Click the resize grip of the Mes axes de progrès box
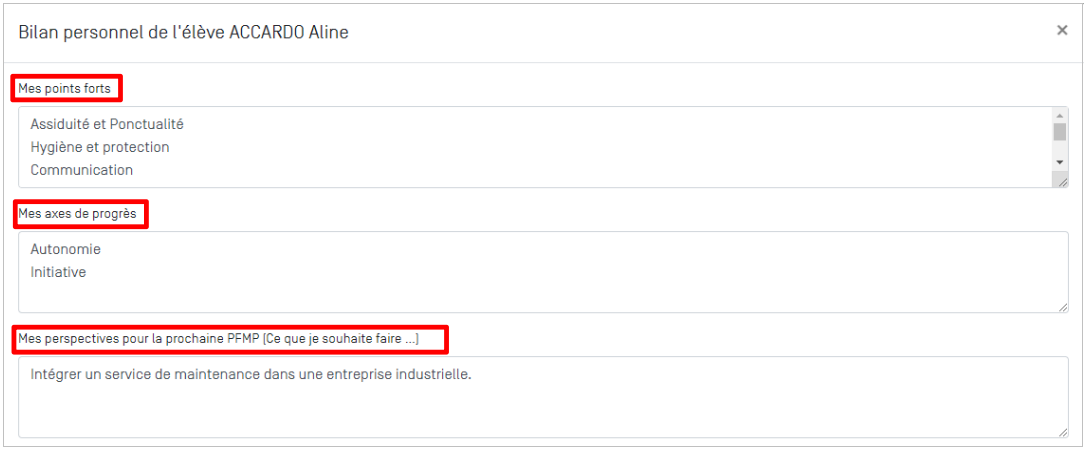This screenshot has width=1086, height=449. click(x=1061, y=305)
